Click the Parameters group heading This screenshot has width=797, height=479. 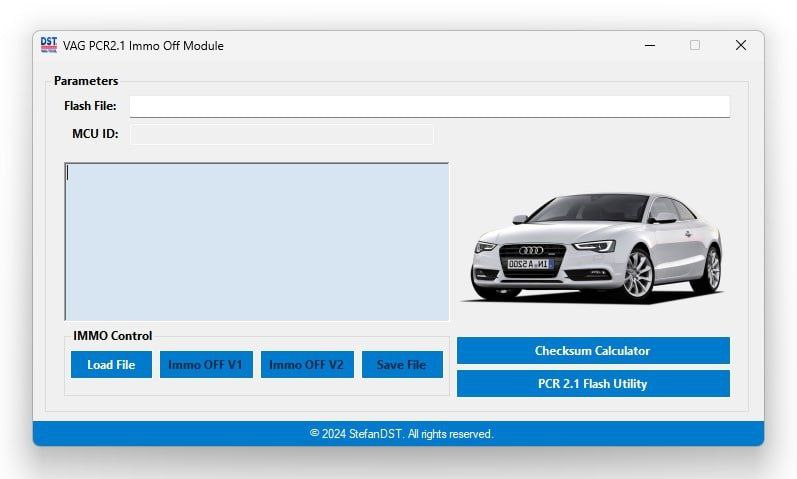pos(86,81)
